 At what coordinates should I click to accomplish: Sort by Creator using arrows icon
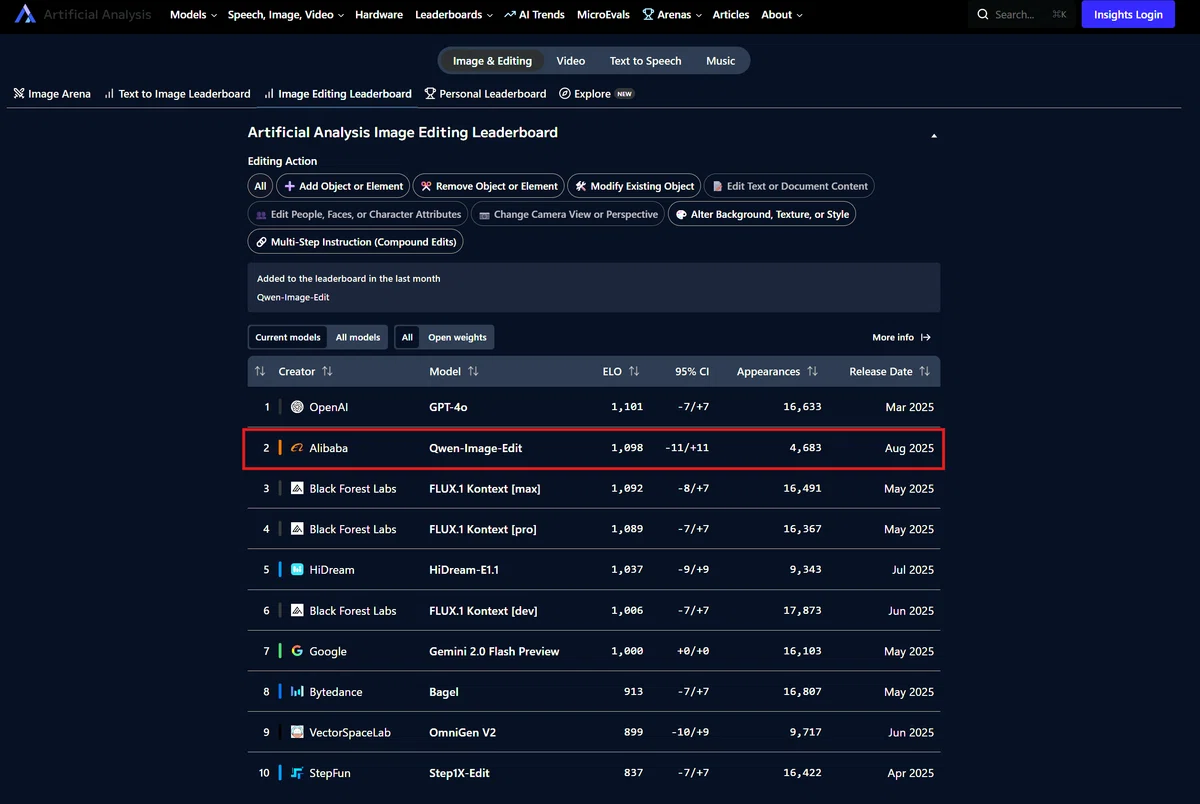click(327, 371)
